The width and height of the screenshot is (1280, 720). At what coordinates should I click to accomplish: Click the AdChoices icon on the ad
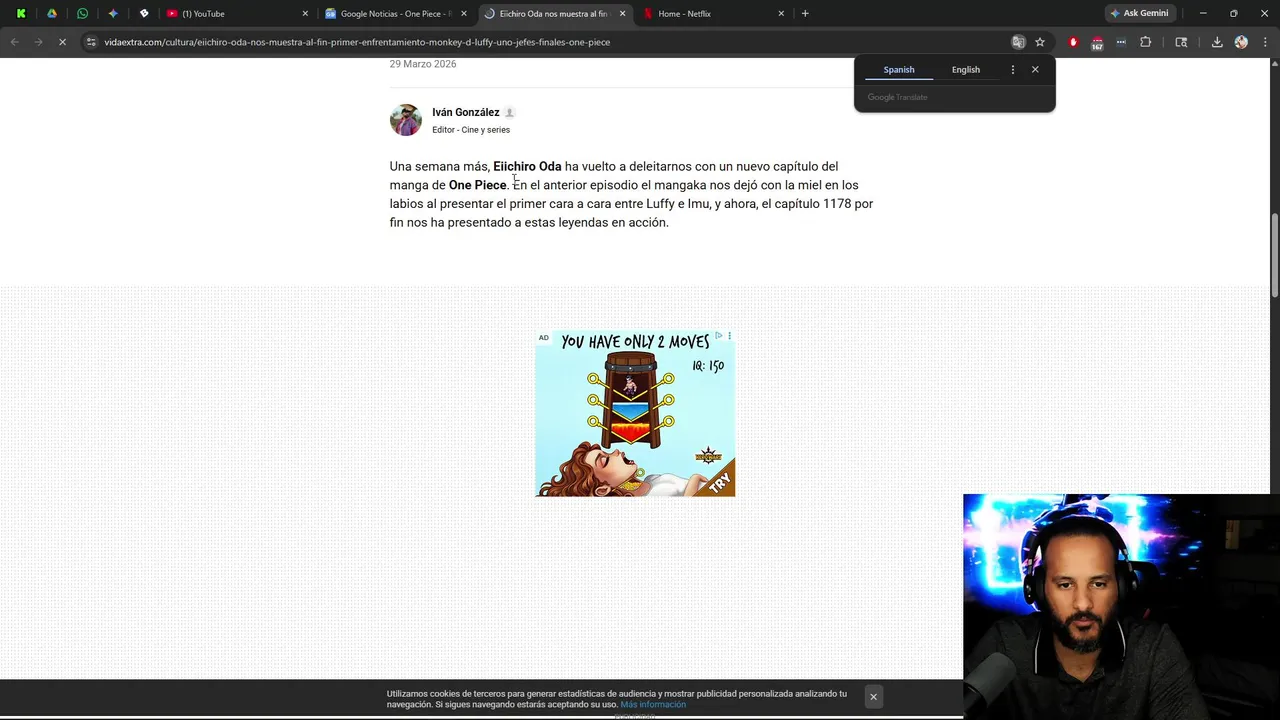click(718, 336)
